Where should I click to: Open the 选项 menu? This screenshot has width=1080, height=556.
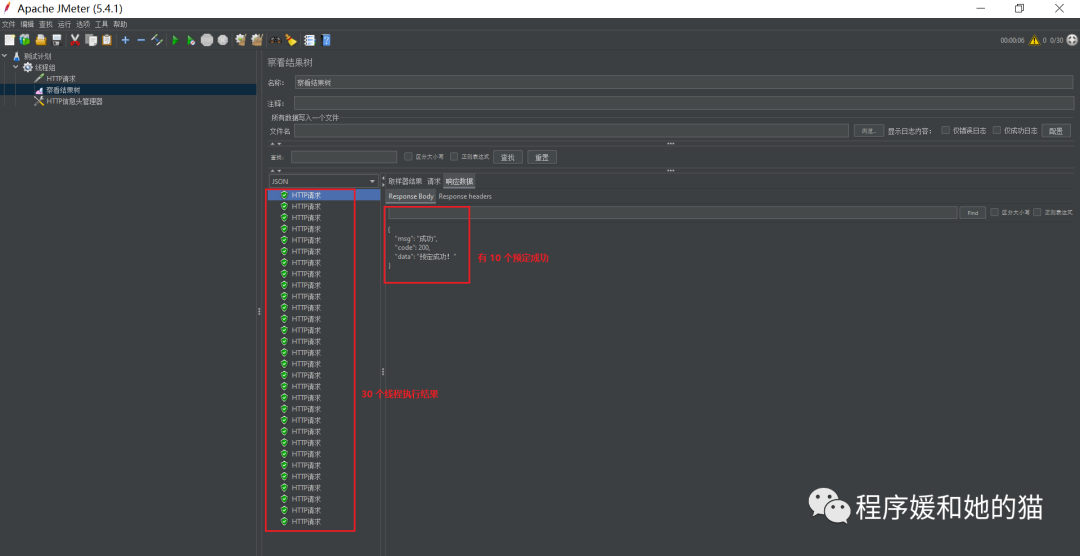coord(83,24)
